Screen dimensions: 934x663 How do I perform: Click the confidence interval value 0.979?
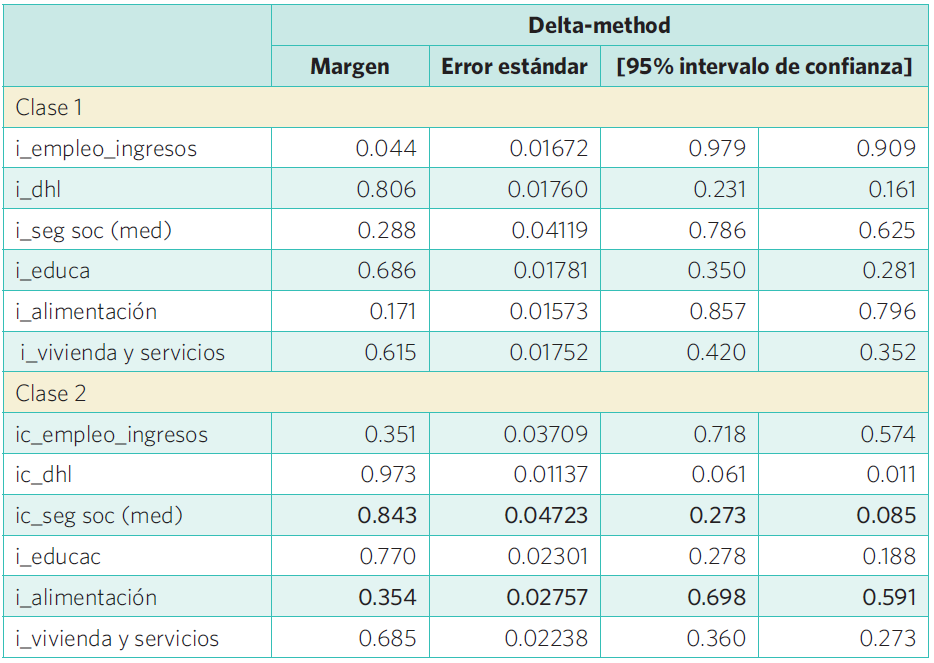(717, 149)
